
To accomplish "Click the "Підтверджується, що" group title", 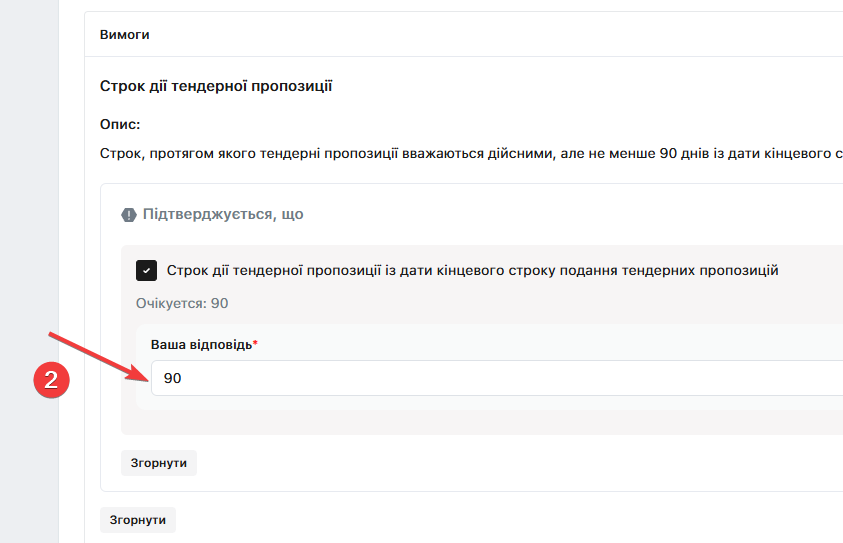I will 223,215.
